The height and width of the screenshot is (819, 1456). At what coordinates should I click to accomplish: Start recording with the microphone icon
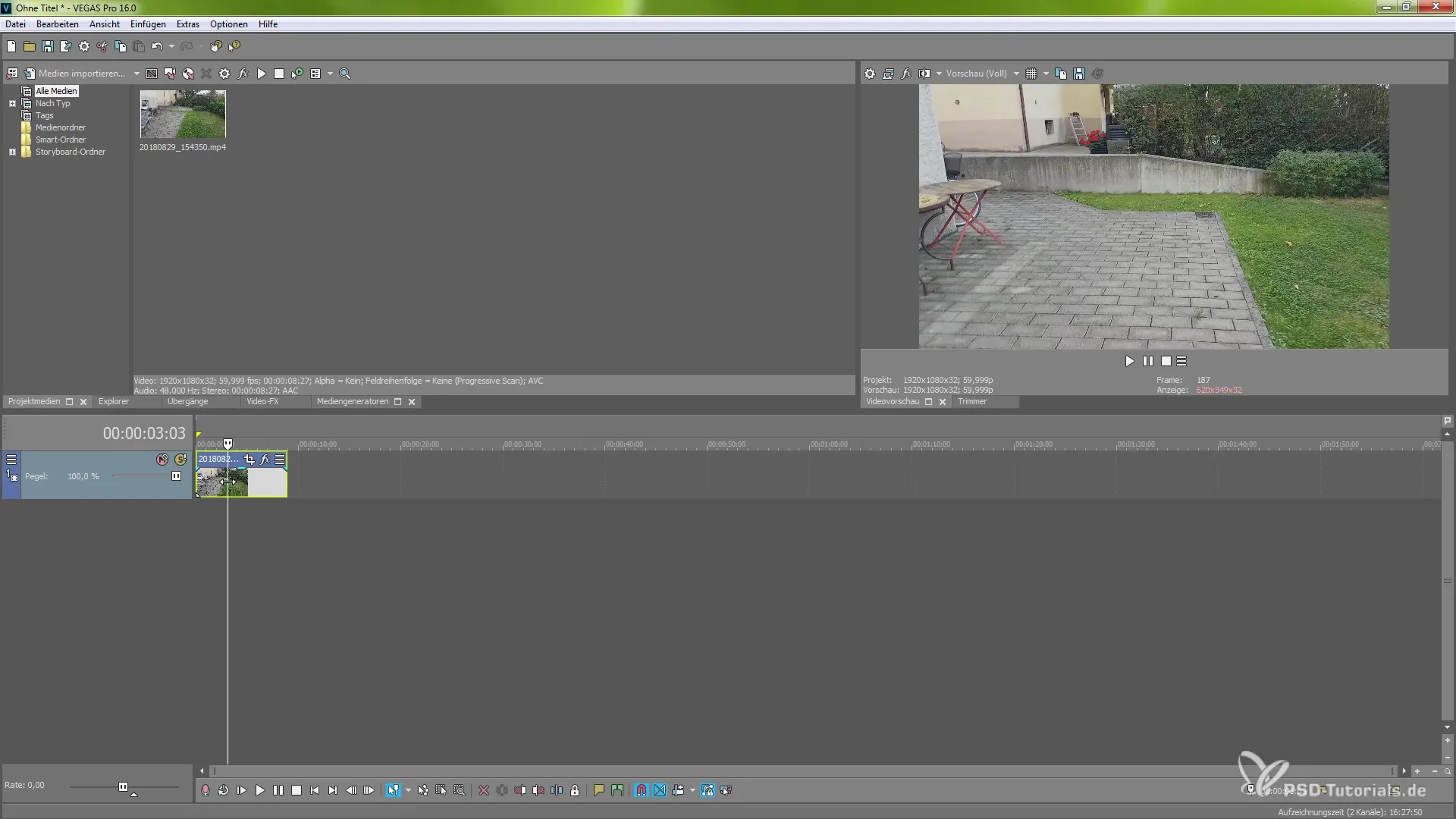click(x=206, y=790)
